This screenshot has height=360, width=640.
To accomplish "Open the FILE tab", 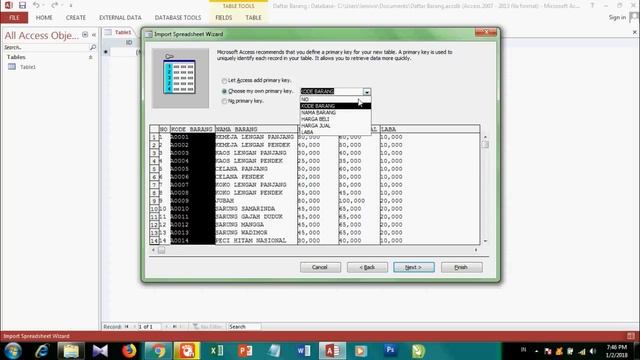I will pos(14,18).
